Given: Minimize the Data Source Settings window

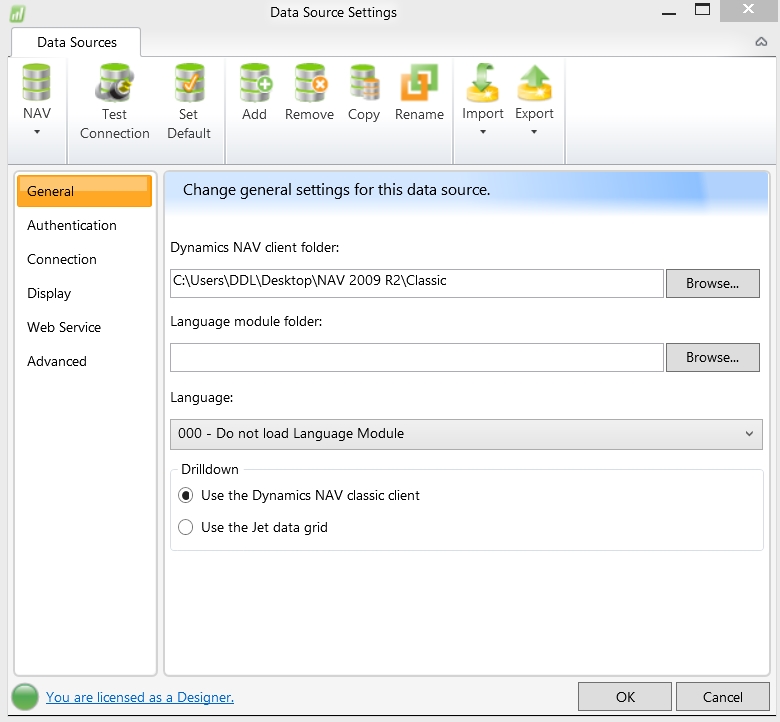Looking at the screenshot, I should coord(669,11).
